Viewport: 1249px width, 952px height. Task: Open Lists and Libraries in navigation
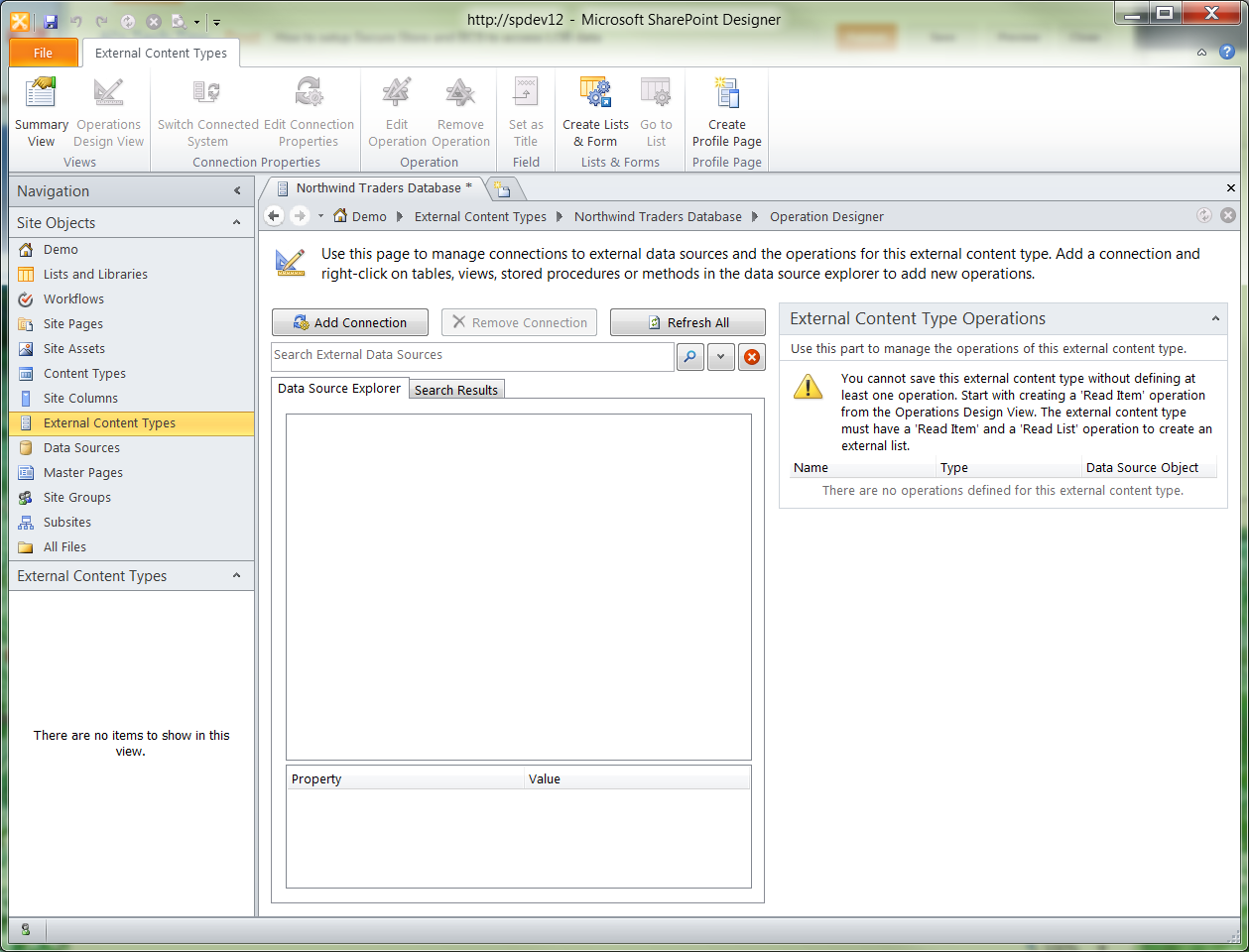pyautogui.click(x=131, y=274)
